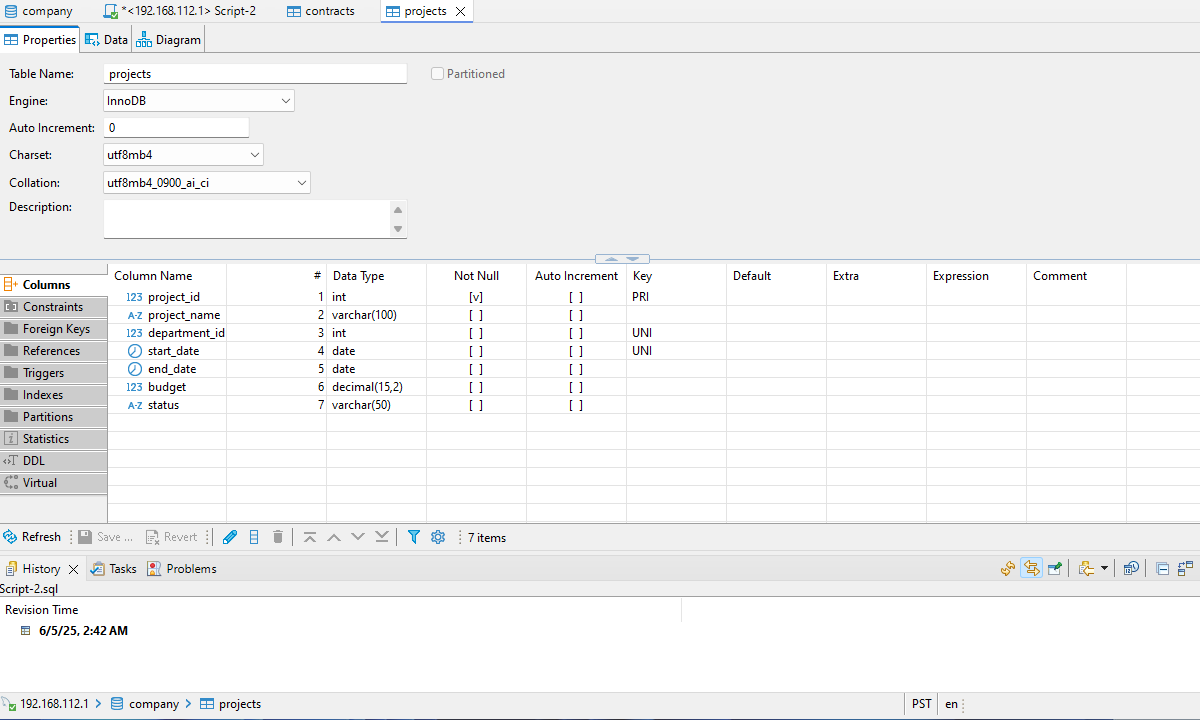
Task: Open History filter mode dropdown arrow
Action: (x=1104, y=568)
